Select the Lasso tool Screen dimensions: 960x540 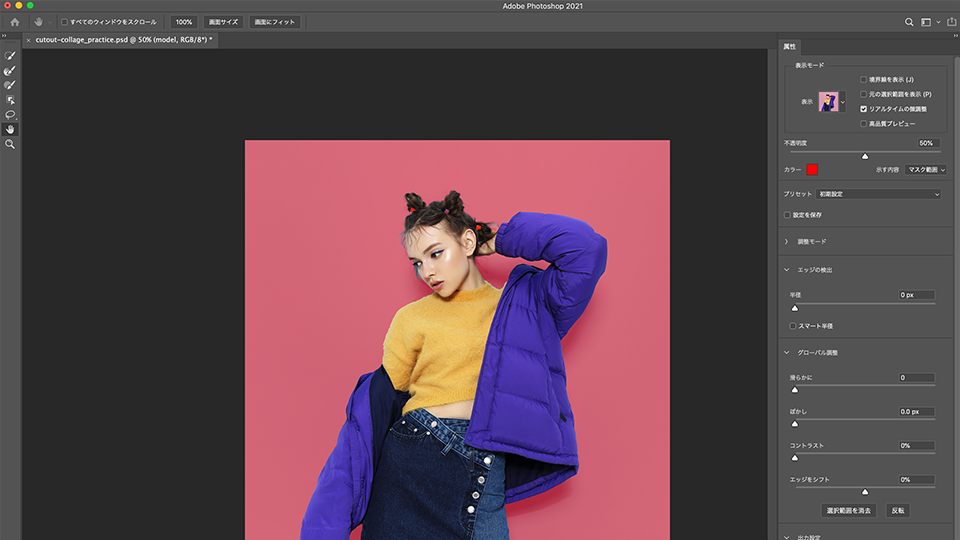[10, 114]
